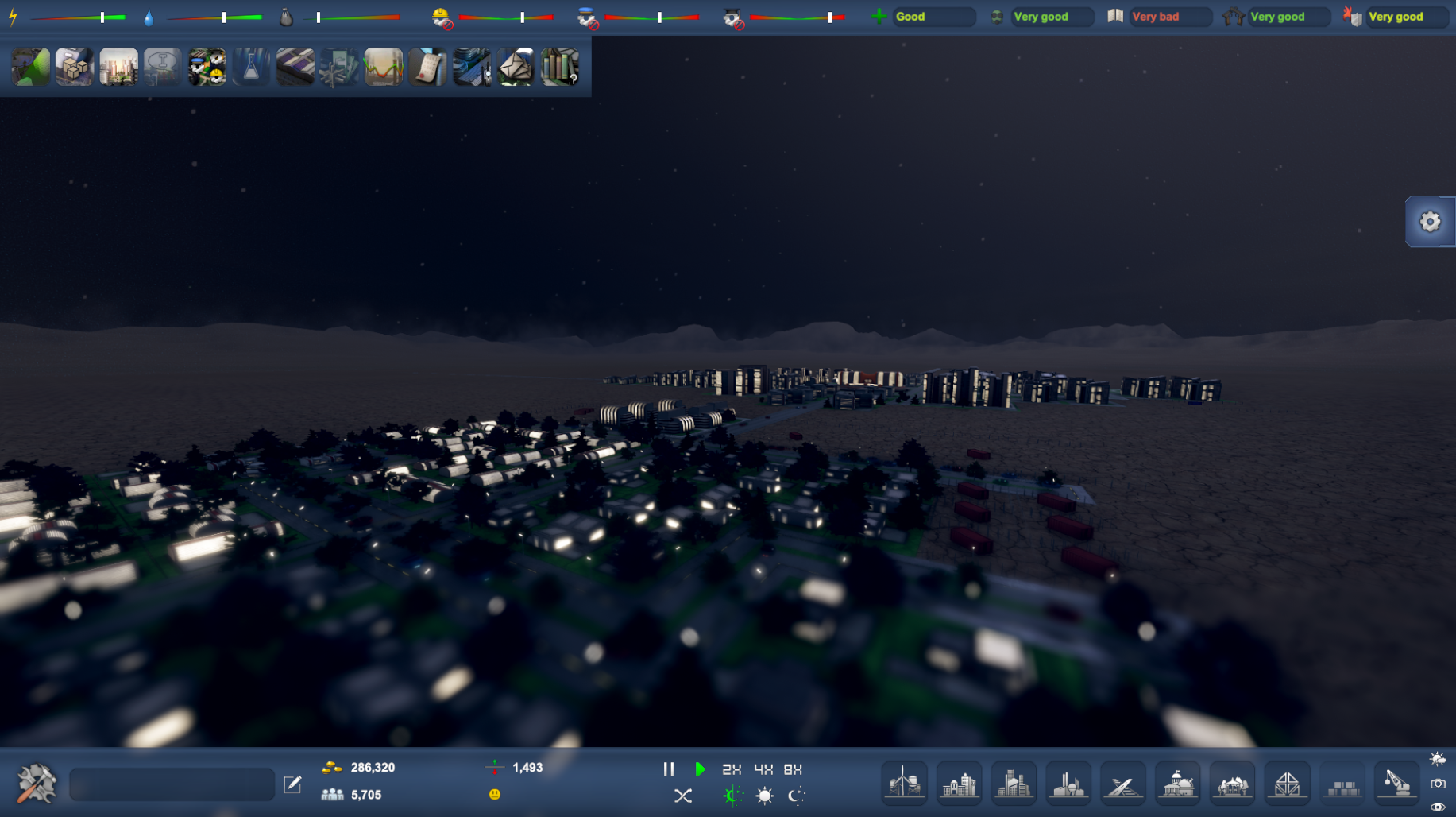Open the workers and gears management icon
The image size is (1456, 817).
(207, 67)
